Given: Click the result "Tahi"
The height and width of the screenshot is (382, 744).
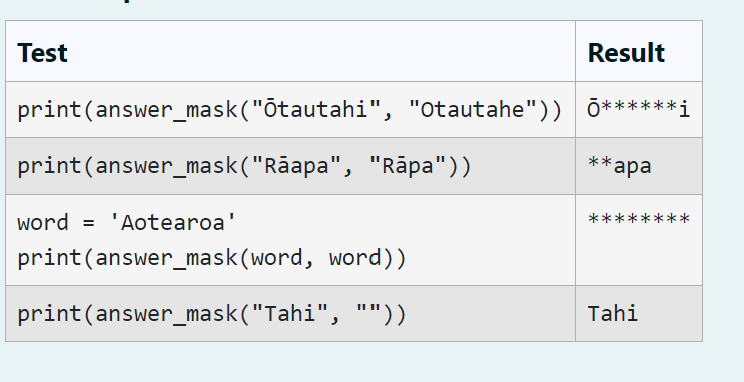Looking at the screenshot, I should 613,314.
